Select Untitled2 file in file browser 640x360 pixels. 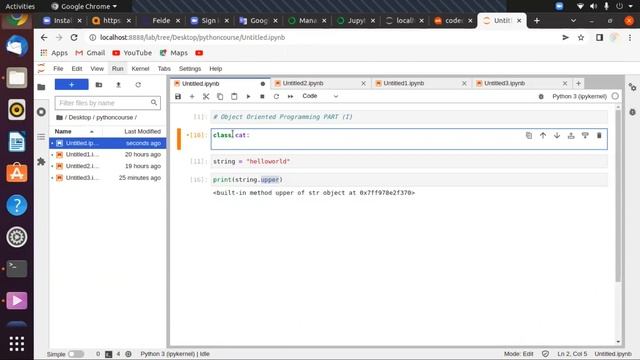tap(108, 166)
